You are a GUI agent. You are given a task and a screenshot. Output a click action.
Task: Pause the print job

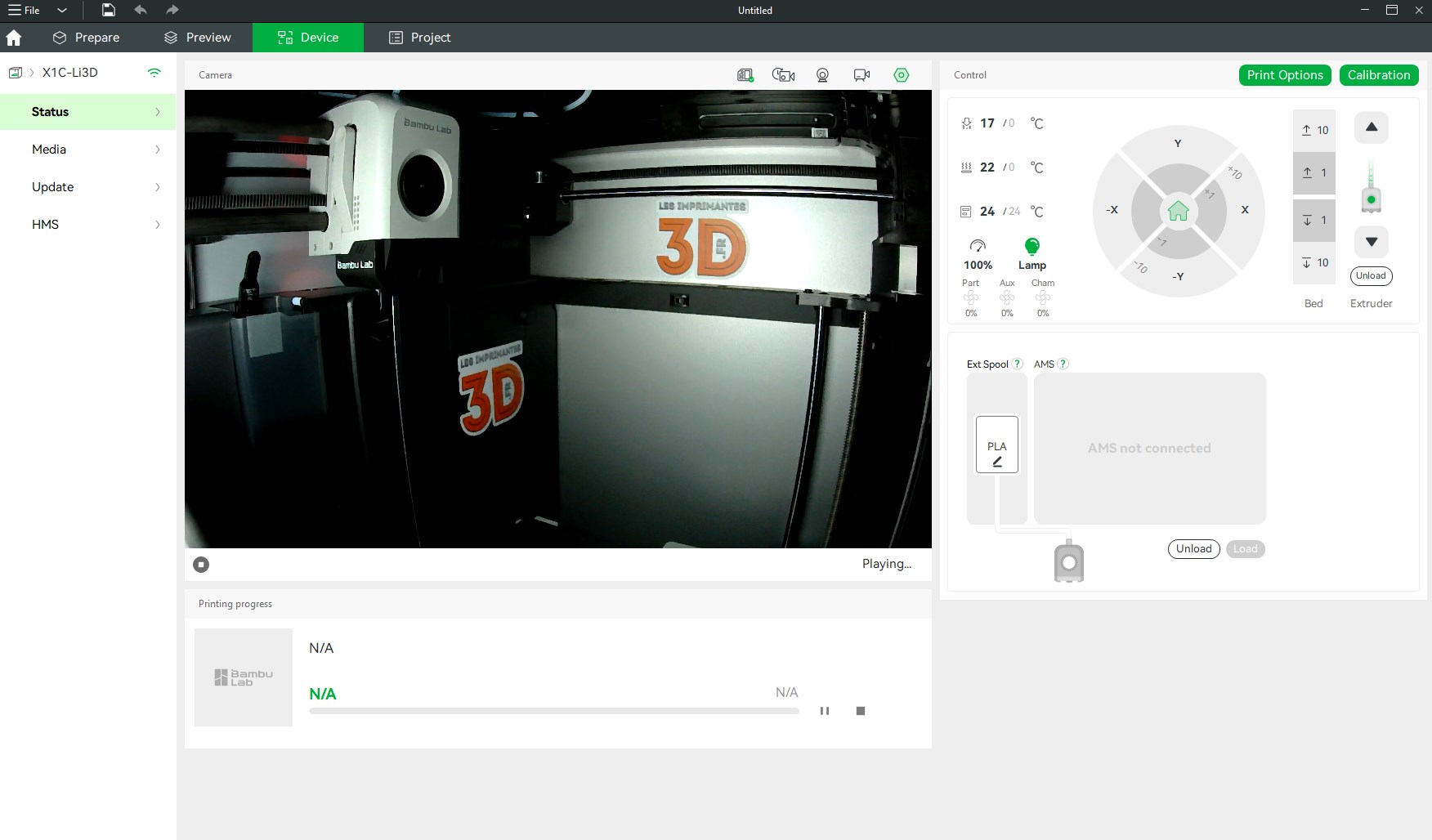coord(825,711)
